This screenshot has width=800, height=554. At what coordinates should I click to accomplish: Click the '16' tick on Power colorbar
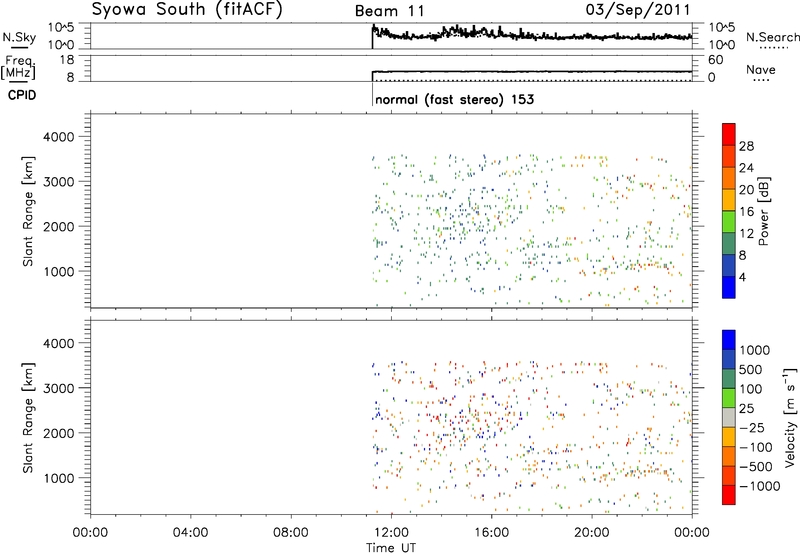click(x=746, y=212)
